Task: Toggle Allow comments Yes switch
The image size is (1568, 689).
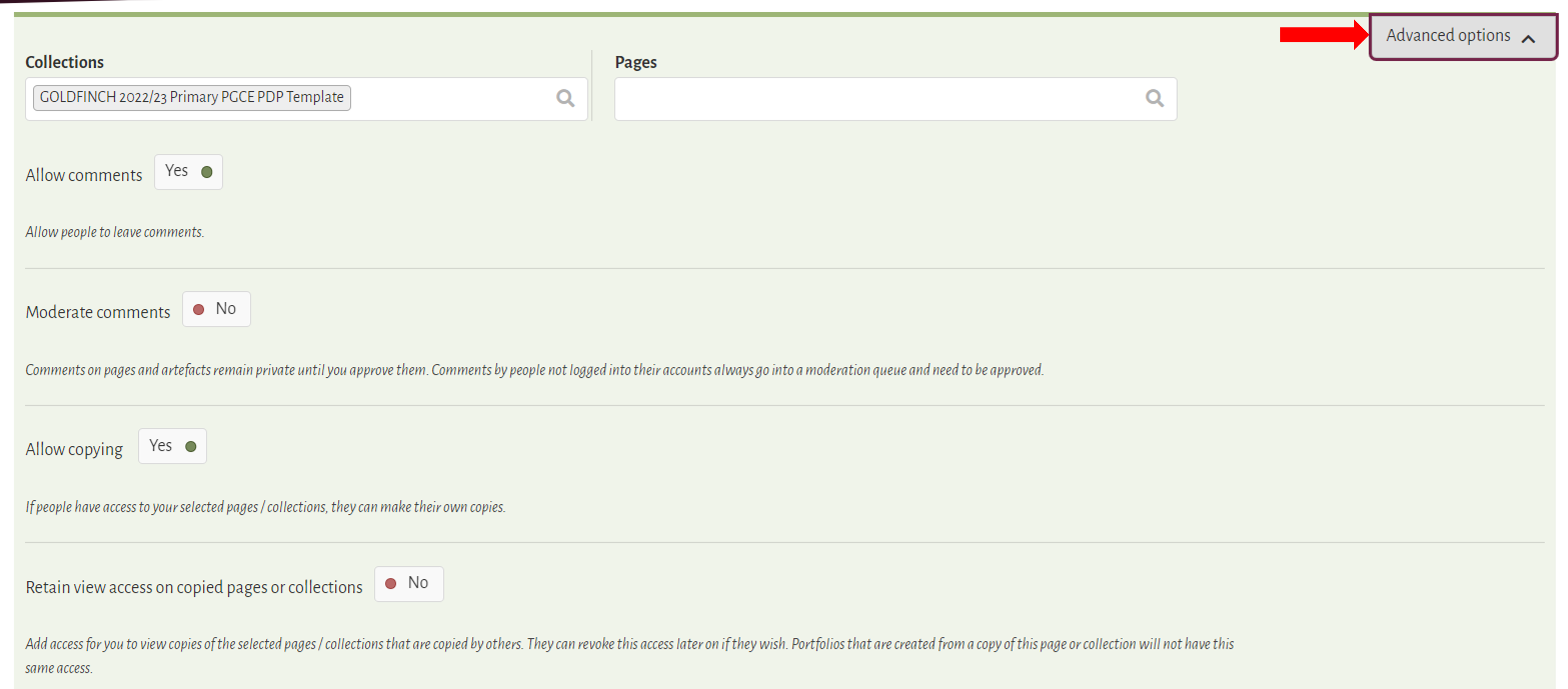Action: [x=188, y=172]
